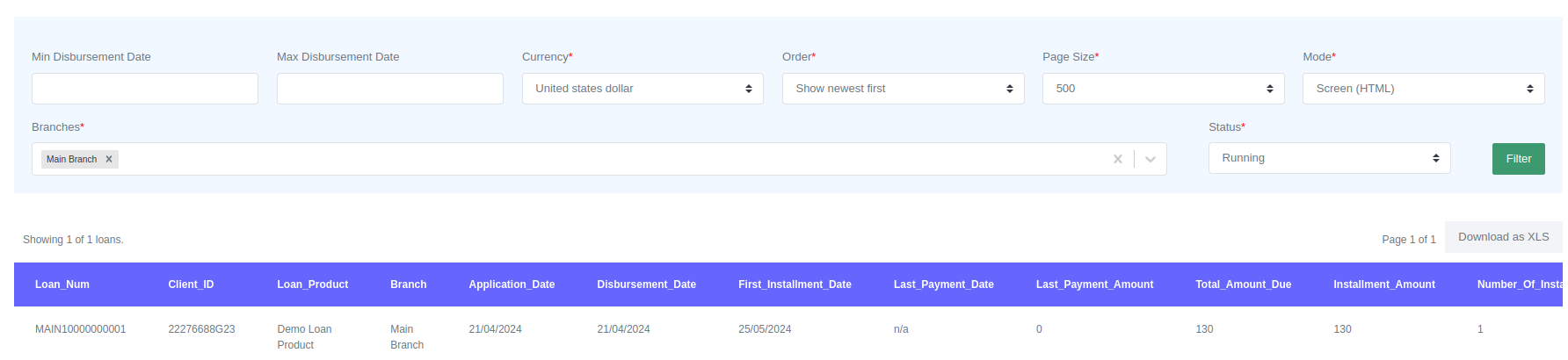Click the Last_Payment_Date column header

[943, 284]
